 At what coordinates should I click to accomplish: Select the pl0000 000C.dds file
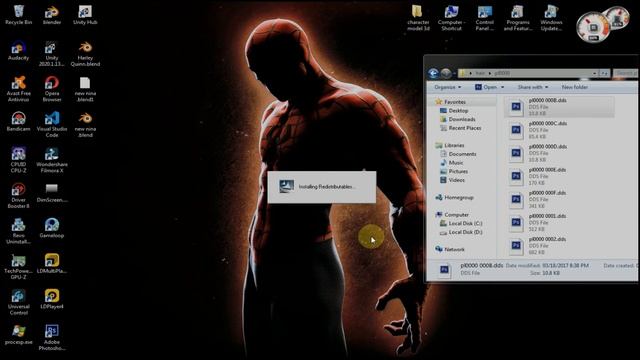(559, 130)
